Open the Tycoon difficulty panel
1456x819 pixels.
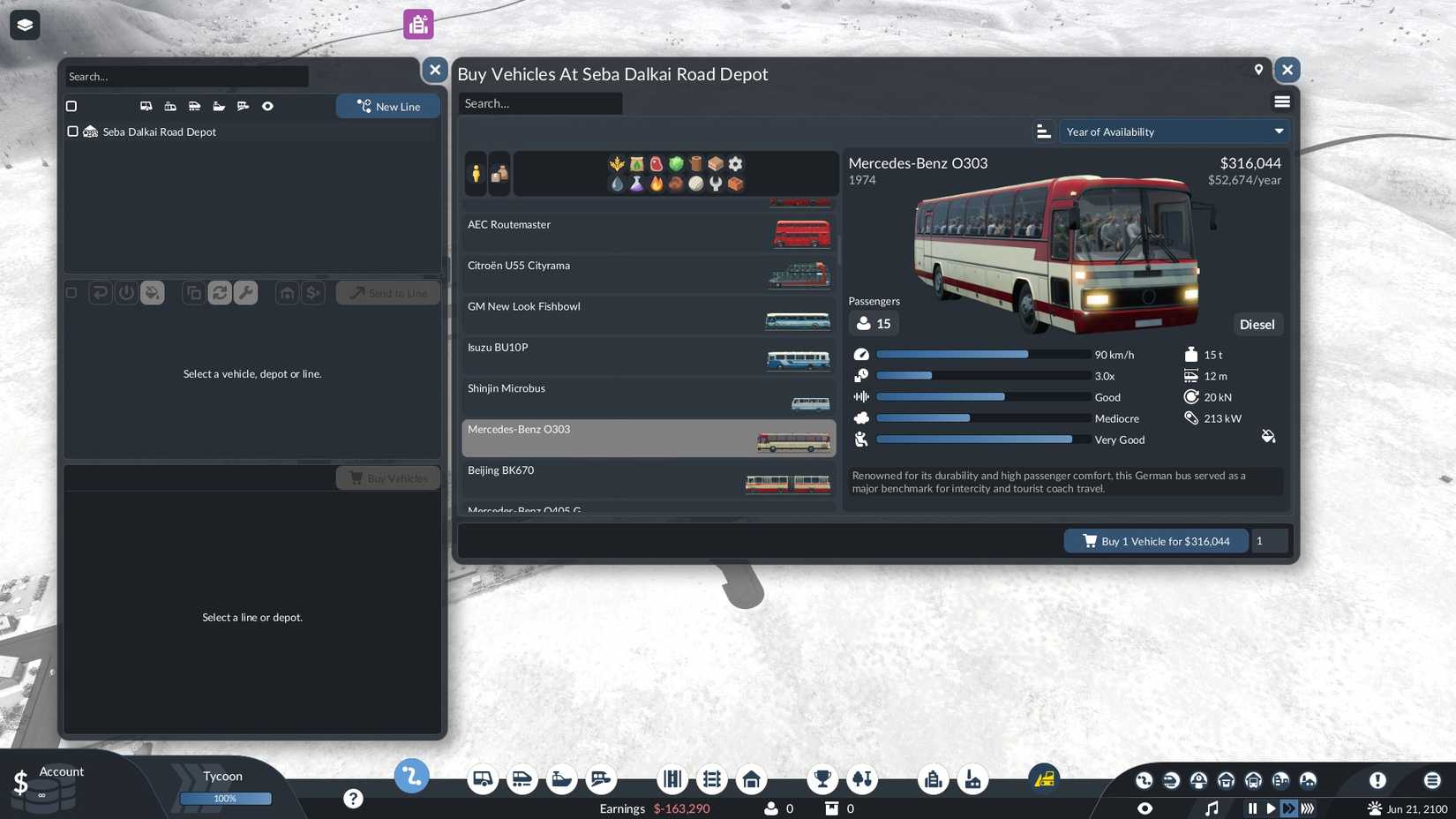pos(224,785)
